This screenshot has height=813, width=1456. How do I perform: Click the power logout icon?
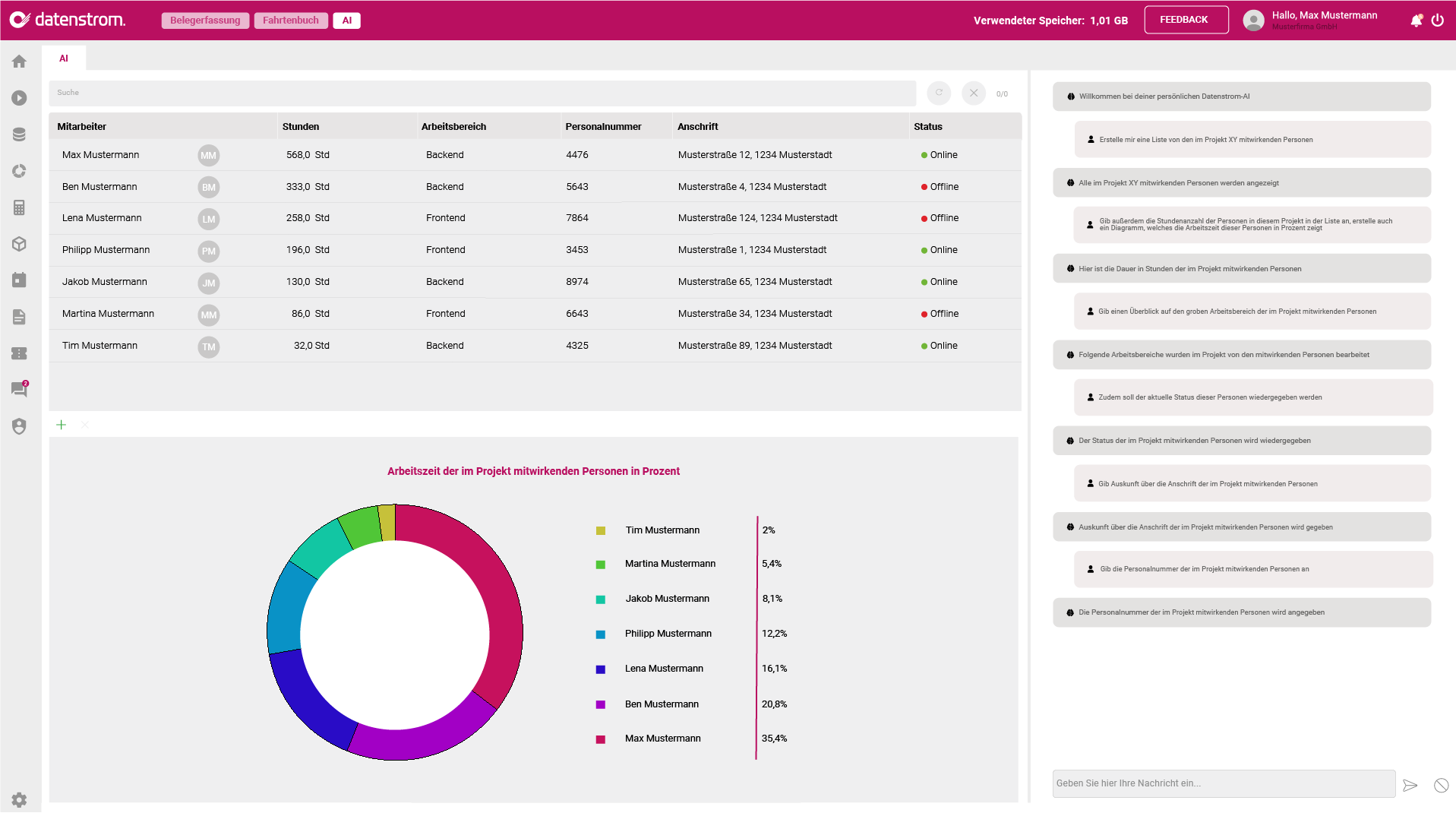pos(1437,21)
